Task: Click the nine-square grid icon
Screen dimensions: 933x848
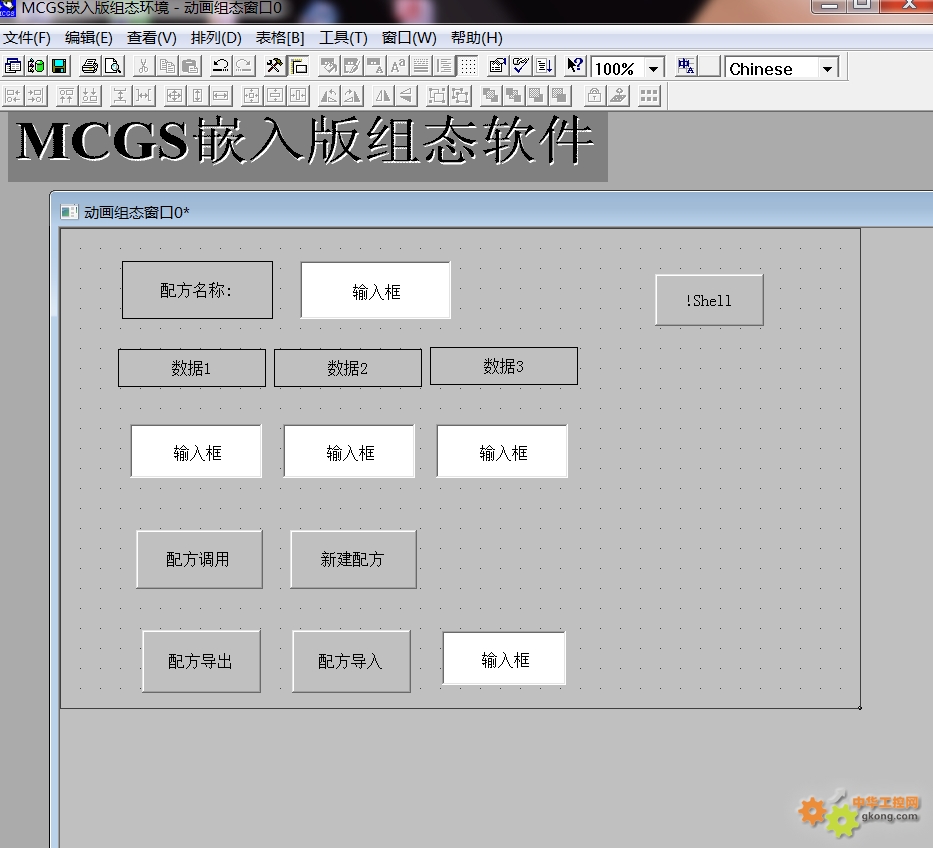Action: pyautogui.click(x=649, y=95)
